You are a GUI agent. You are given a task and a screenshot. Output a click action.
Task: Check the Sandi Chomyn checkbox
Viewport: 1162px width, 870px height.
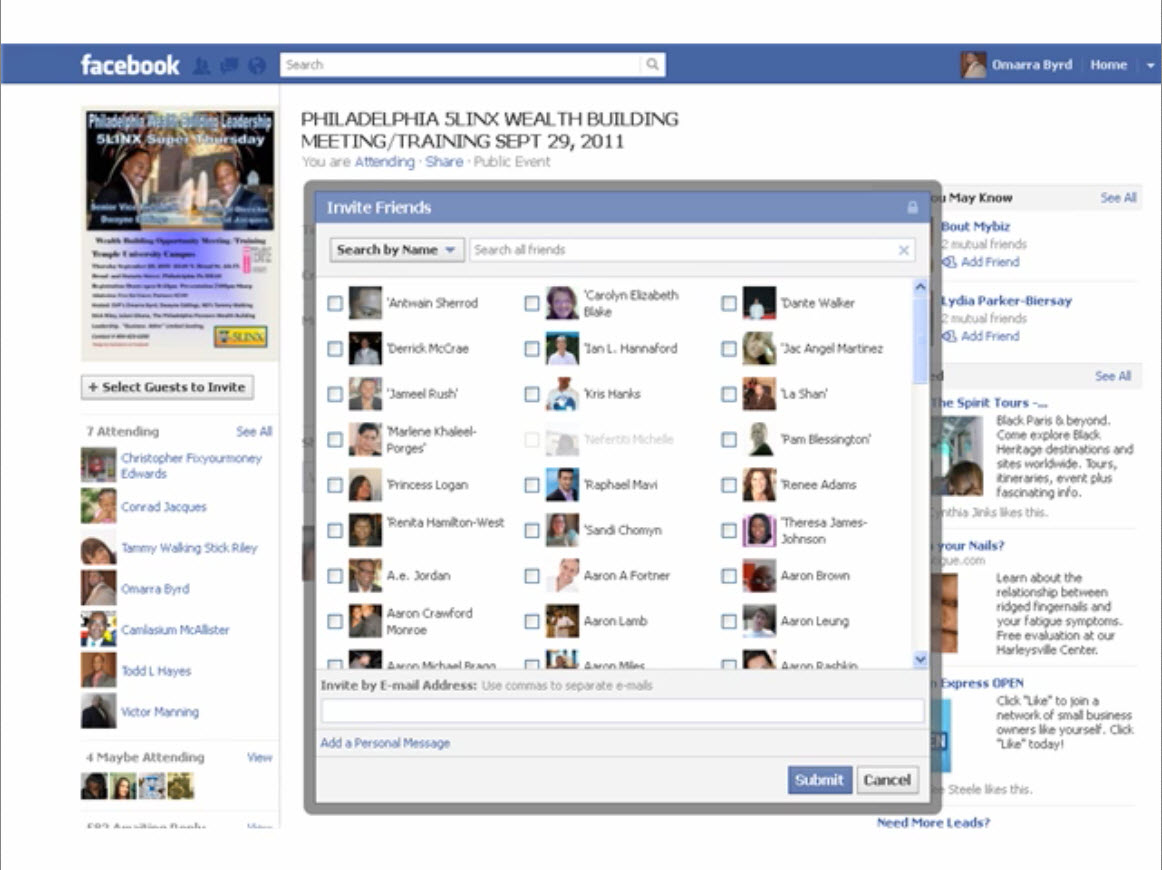[x=531, y=531]
